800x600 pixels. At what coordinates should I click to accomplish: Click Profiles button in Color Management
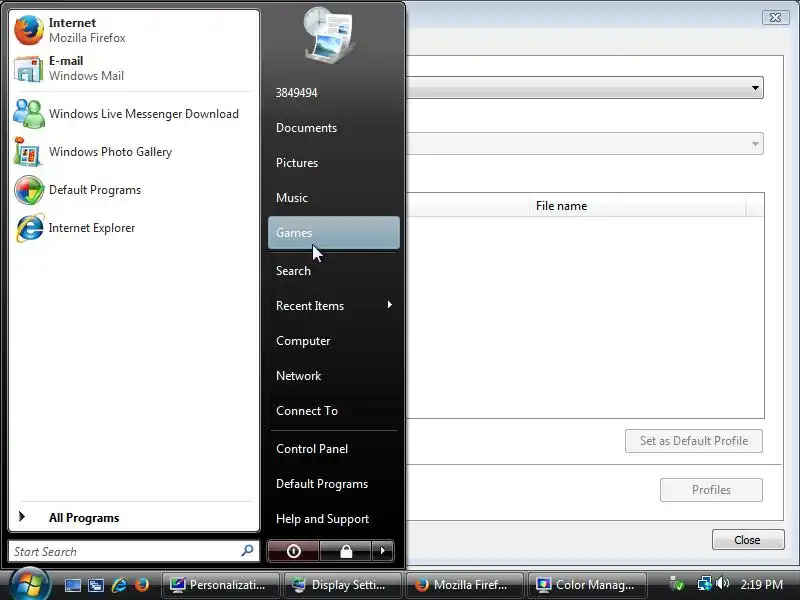coord(711,490)
